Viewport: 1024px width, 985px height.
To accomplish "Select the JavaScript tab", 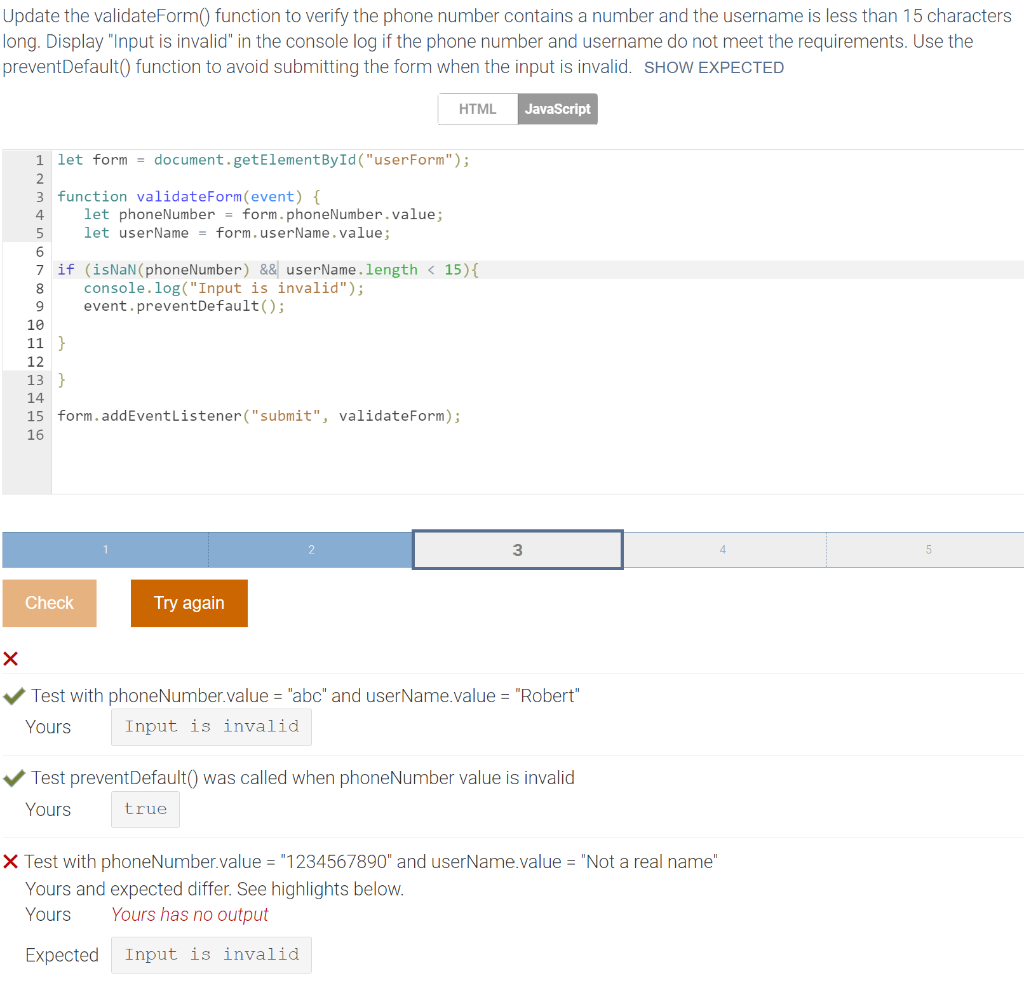I will pyautogui.click(x=558, y=109).
